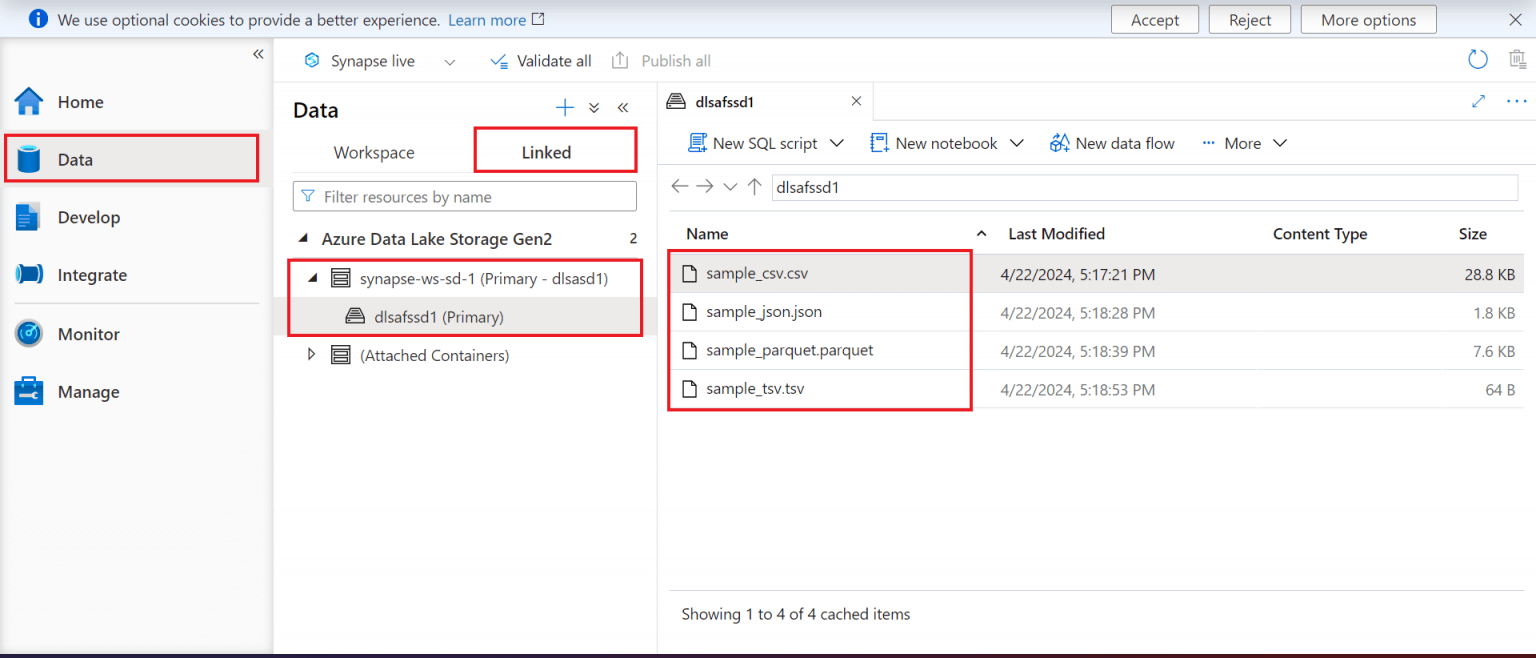Open the Synapse live dropdown
The width and height of the screenshot is (1536, 658).
449,62
